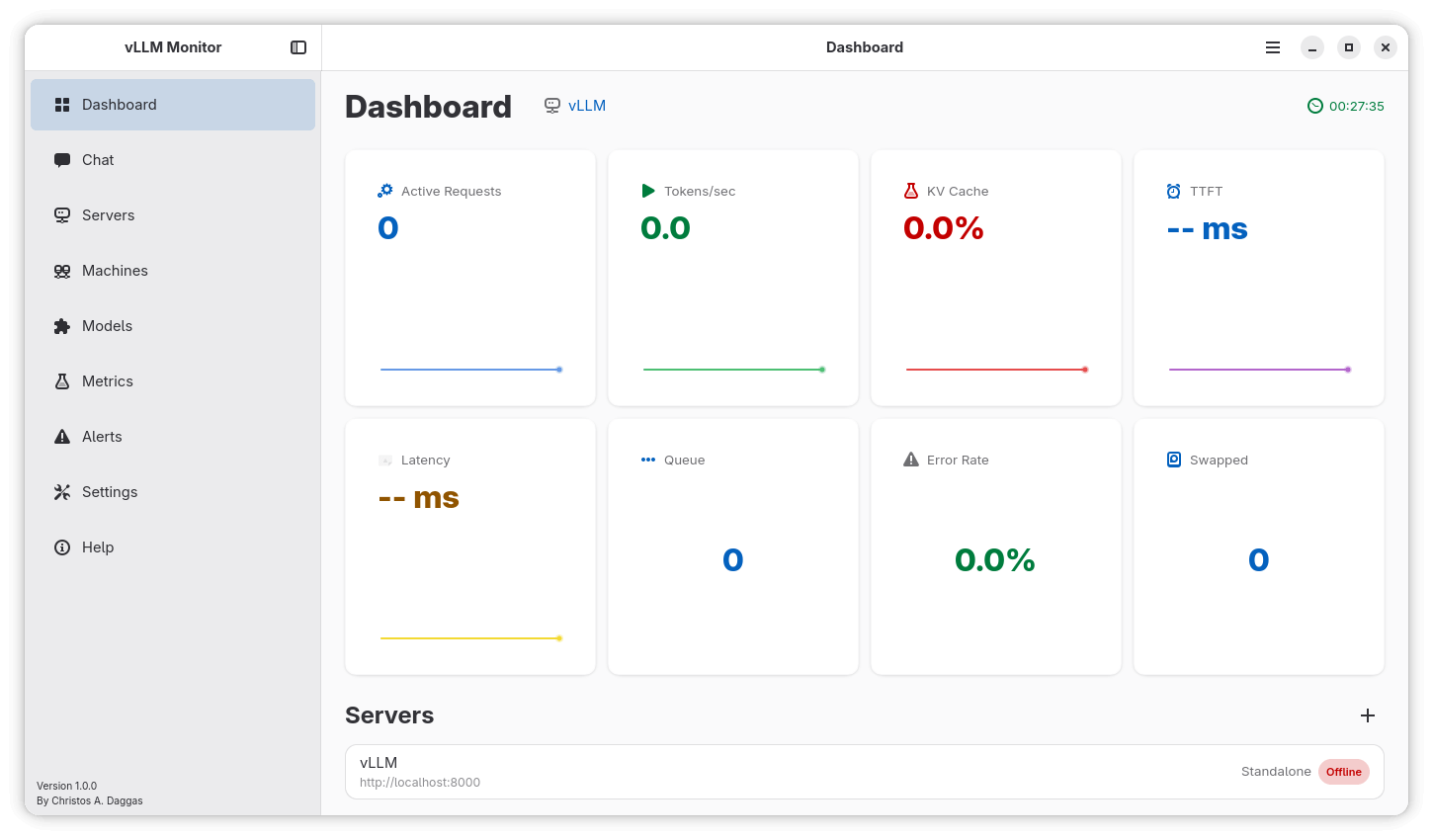Click the uptime clock timer
The width and height of the screenshot is (1433, 840).
tap(1346, 106)
